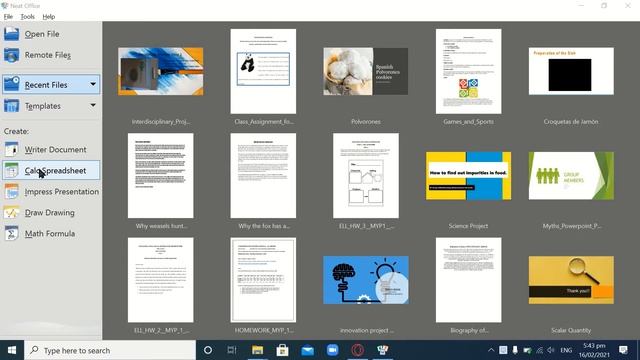640x360 pixels.
Task: Show hidden system tray icons
Action: [x=491, y=350]
